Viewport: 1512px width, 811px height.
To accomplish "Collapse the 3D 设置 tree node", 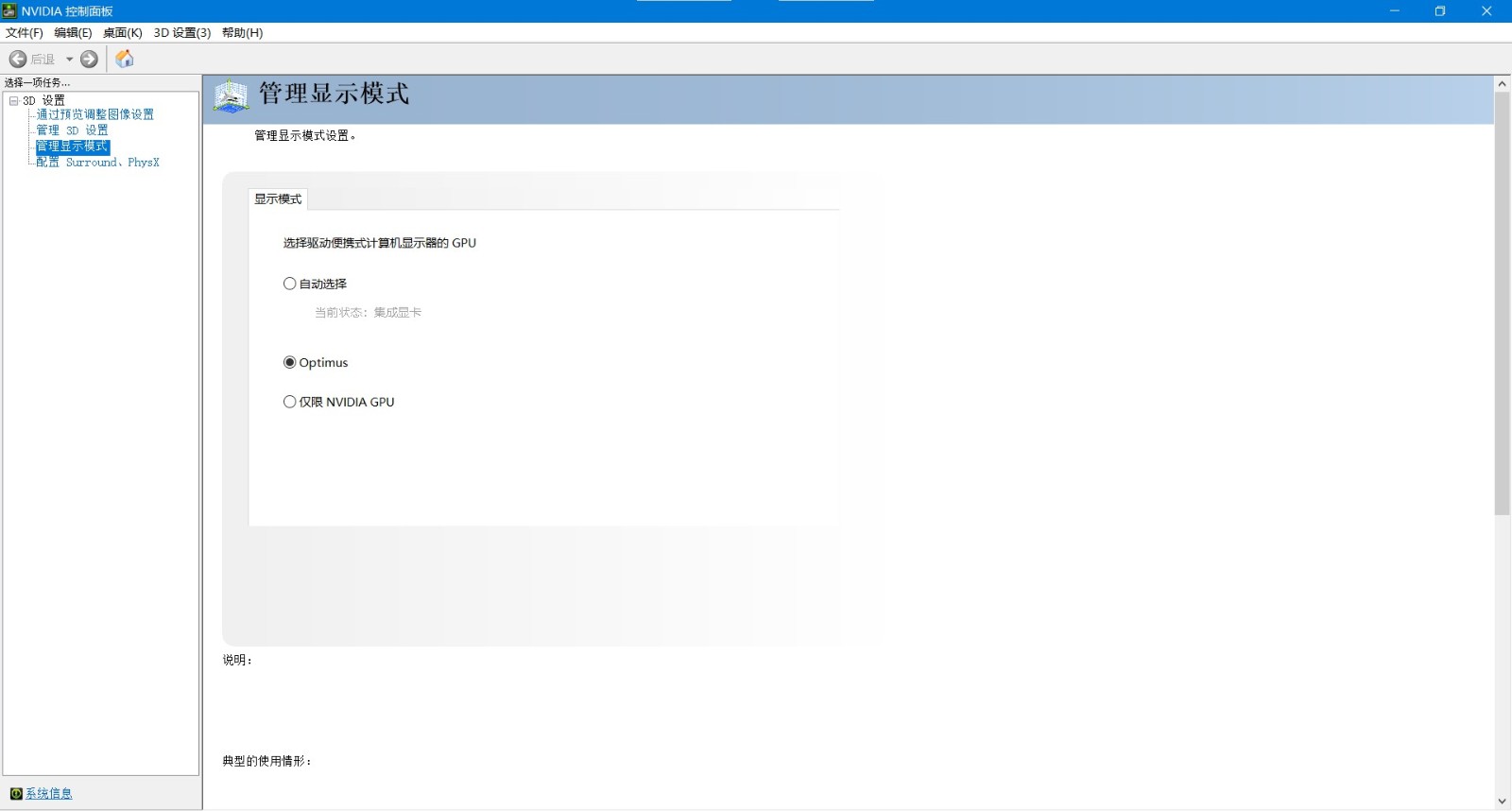I will click(x=14, y=101).
